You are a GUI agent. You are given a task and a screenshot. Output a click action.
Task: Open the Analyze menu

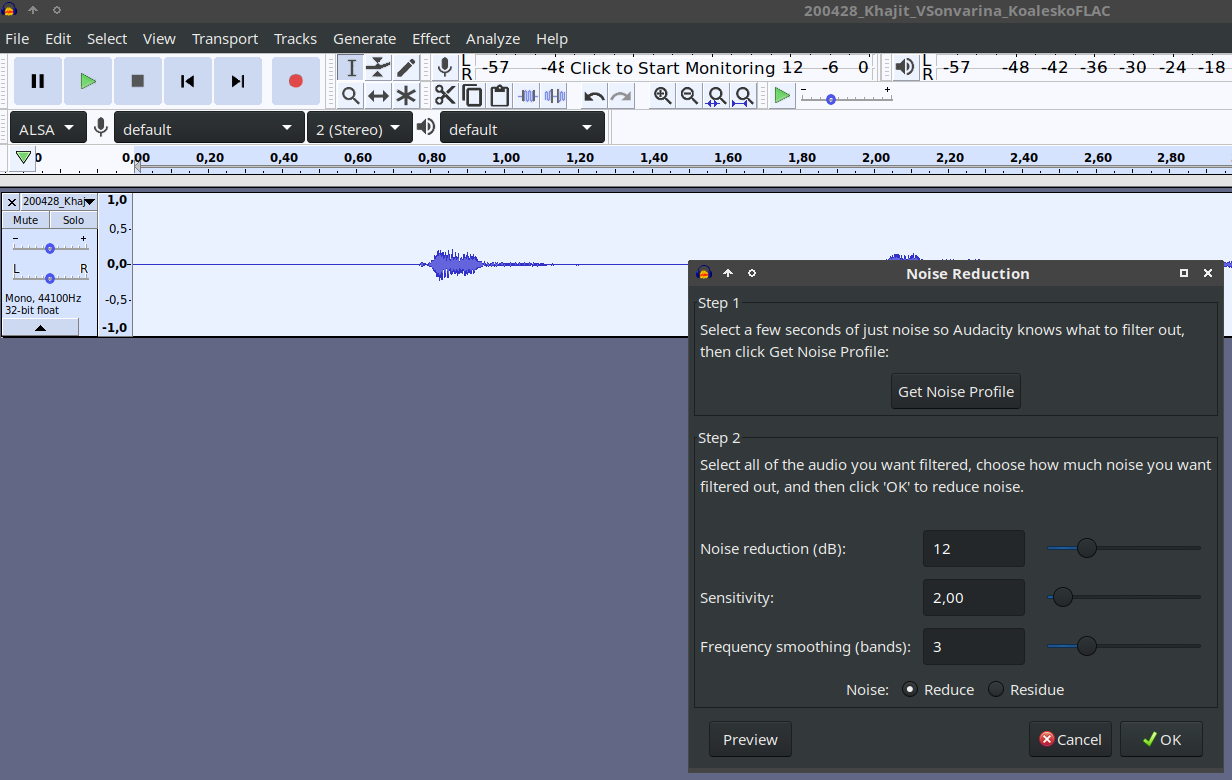coord(492,39)
